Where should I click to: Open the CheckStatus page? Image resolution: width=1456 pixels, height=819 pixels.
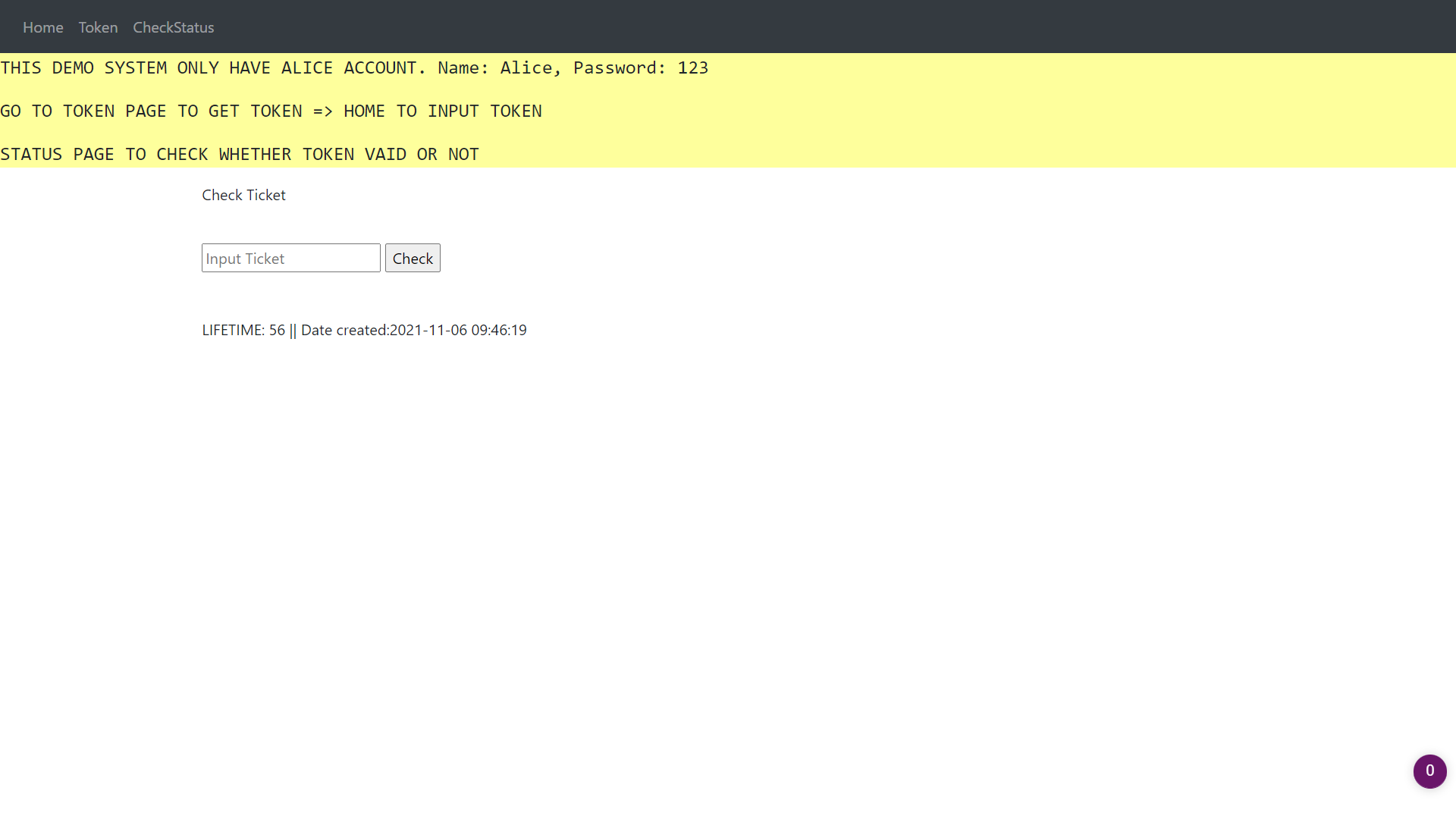tap(174, 27)
